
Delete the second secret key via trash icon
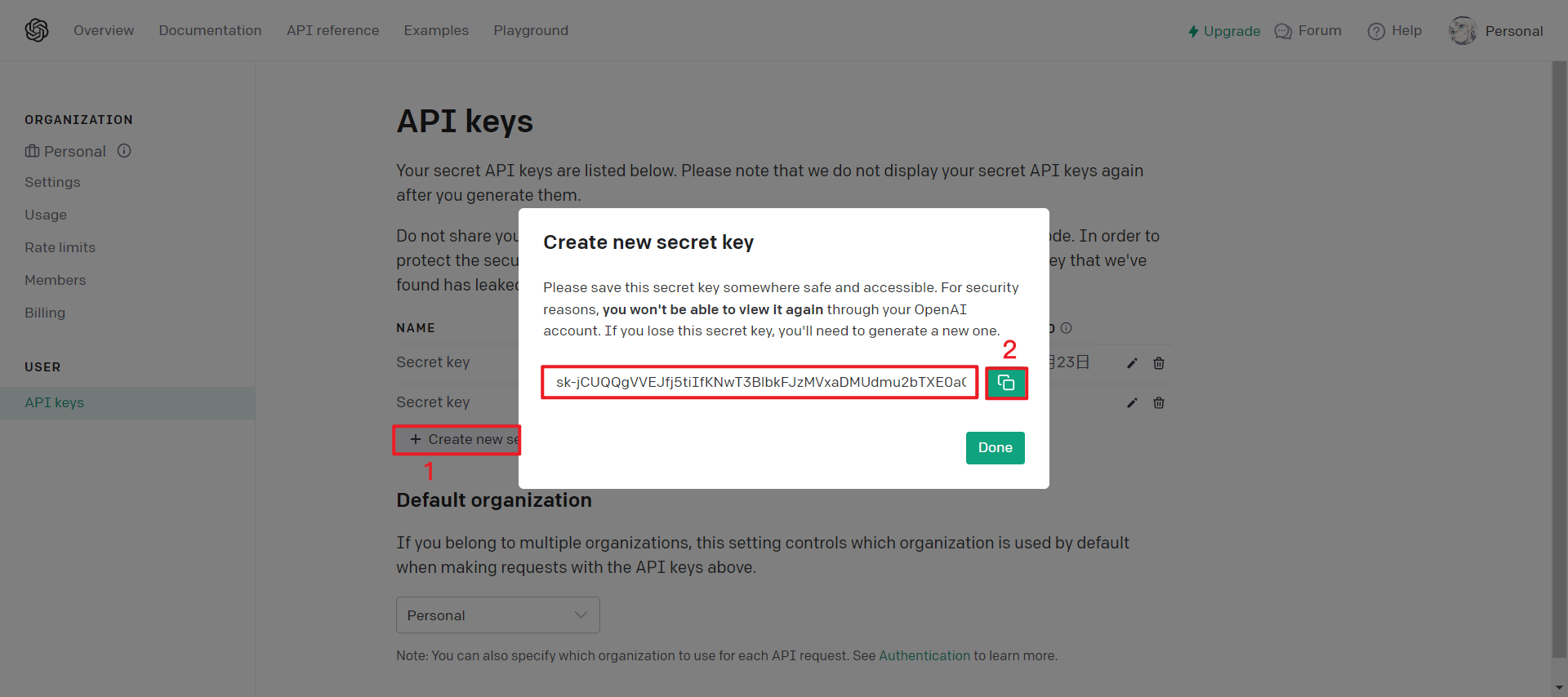coord(1159,402)
